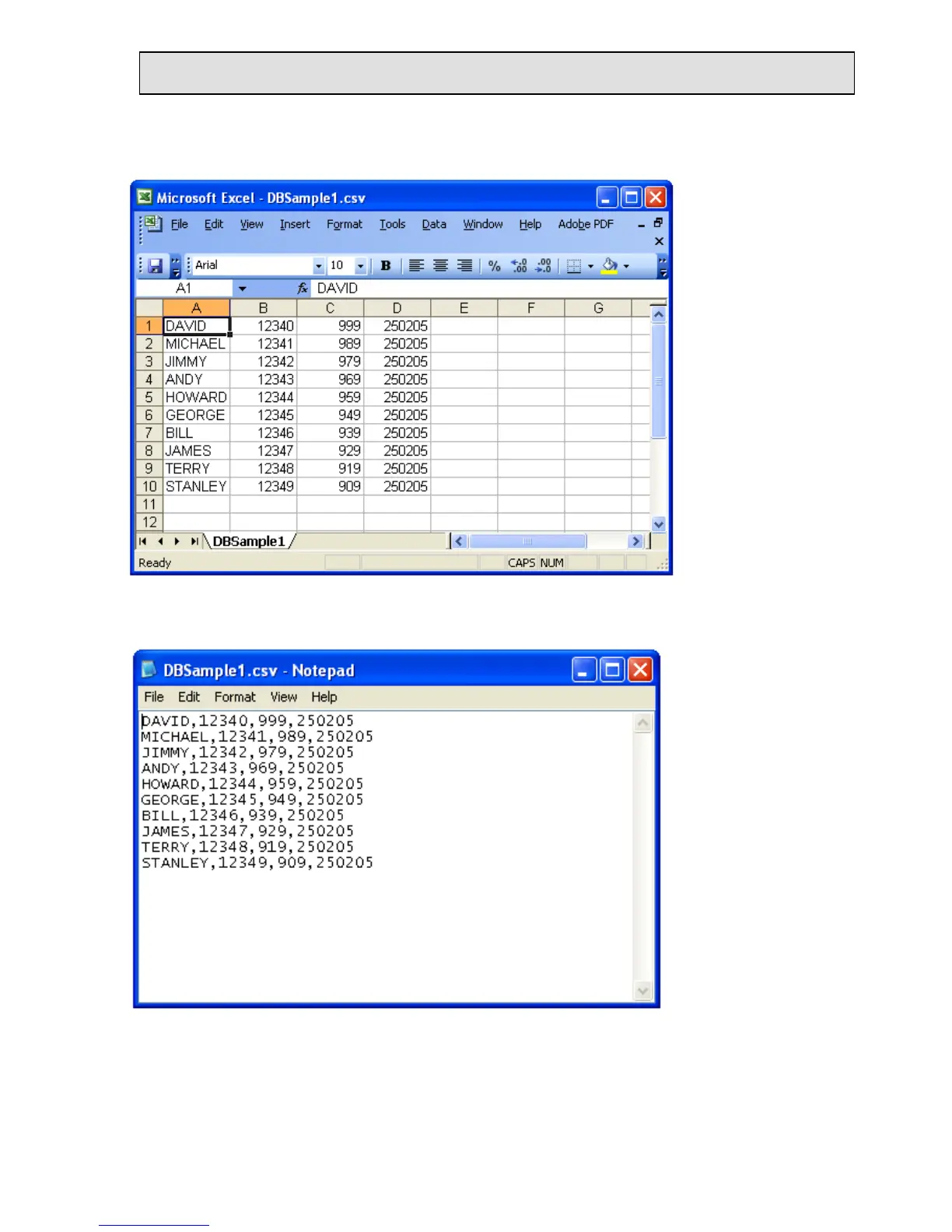The width and height of the screenshot is (952, 1232).
Task: Select column B header
Action: pyautogui.click(x=263, y=309)
